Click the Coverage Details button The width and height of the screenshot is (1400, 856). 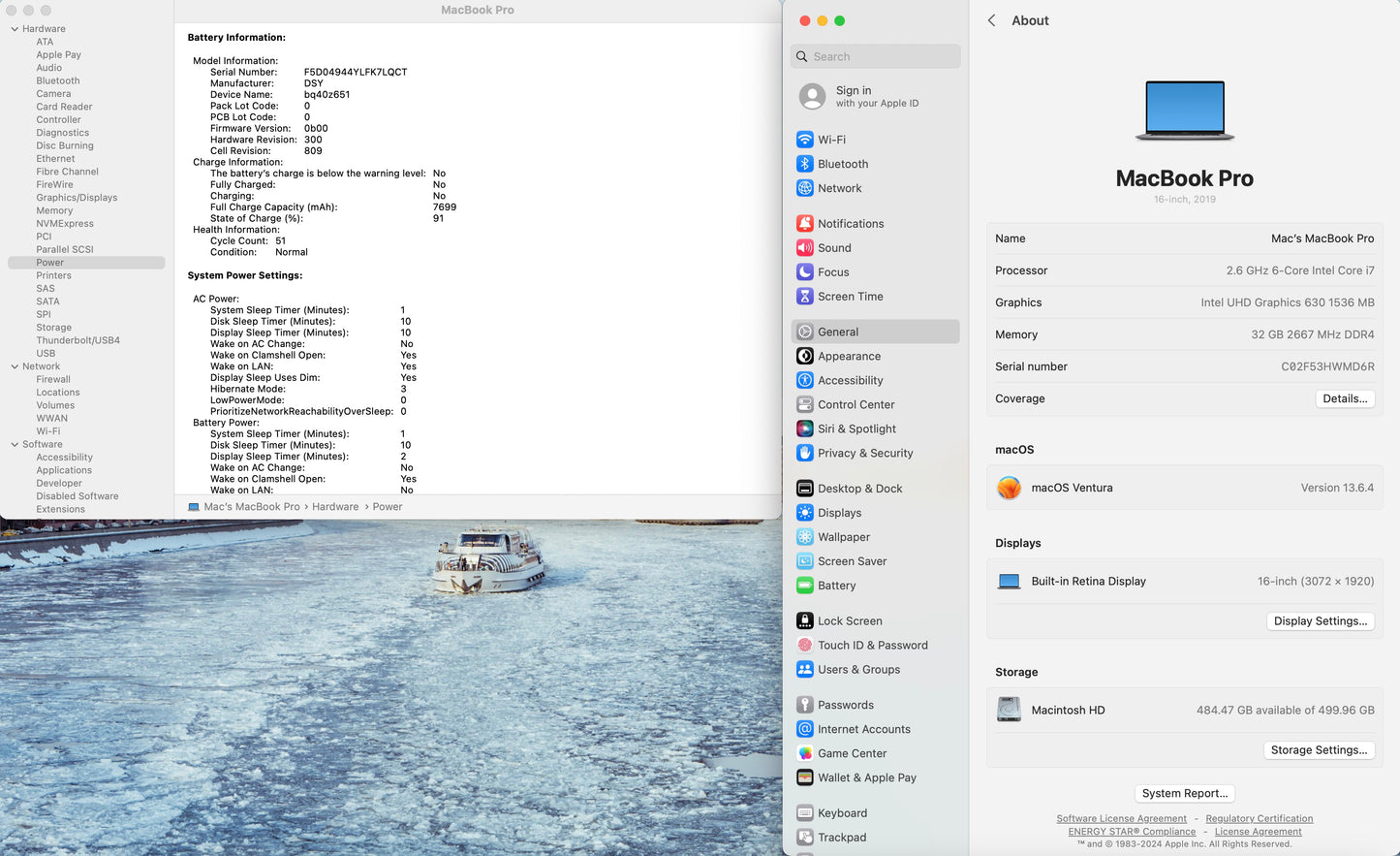click(1345, 398)
